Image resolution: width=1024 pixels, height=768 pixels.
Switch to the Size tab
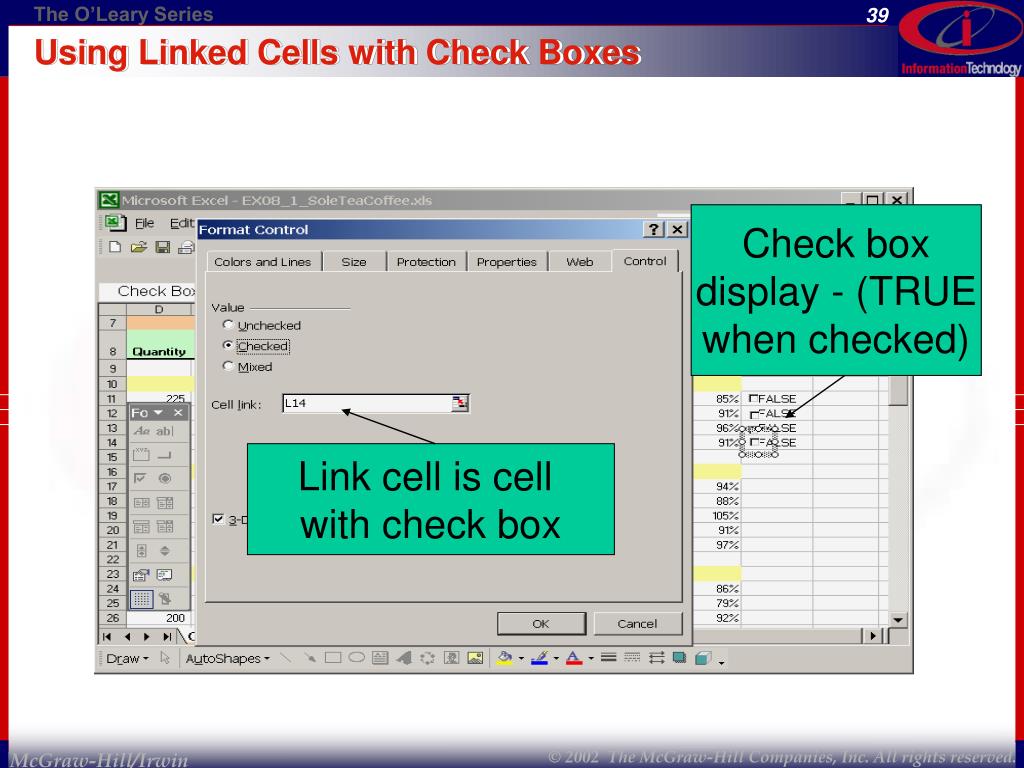point(354,262)
